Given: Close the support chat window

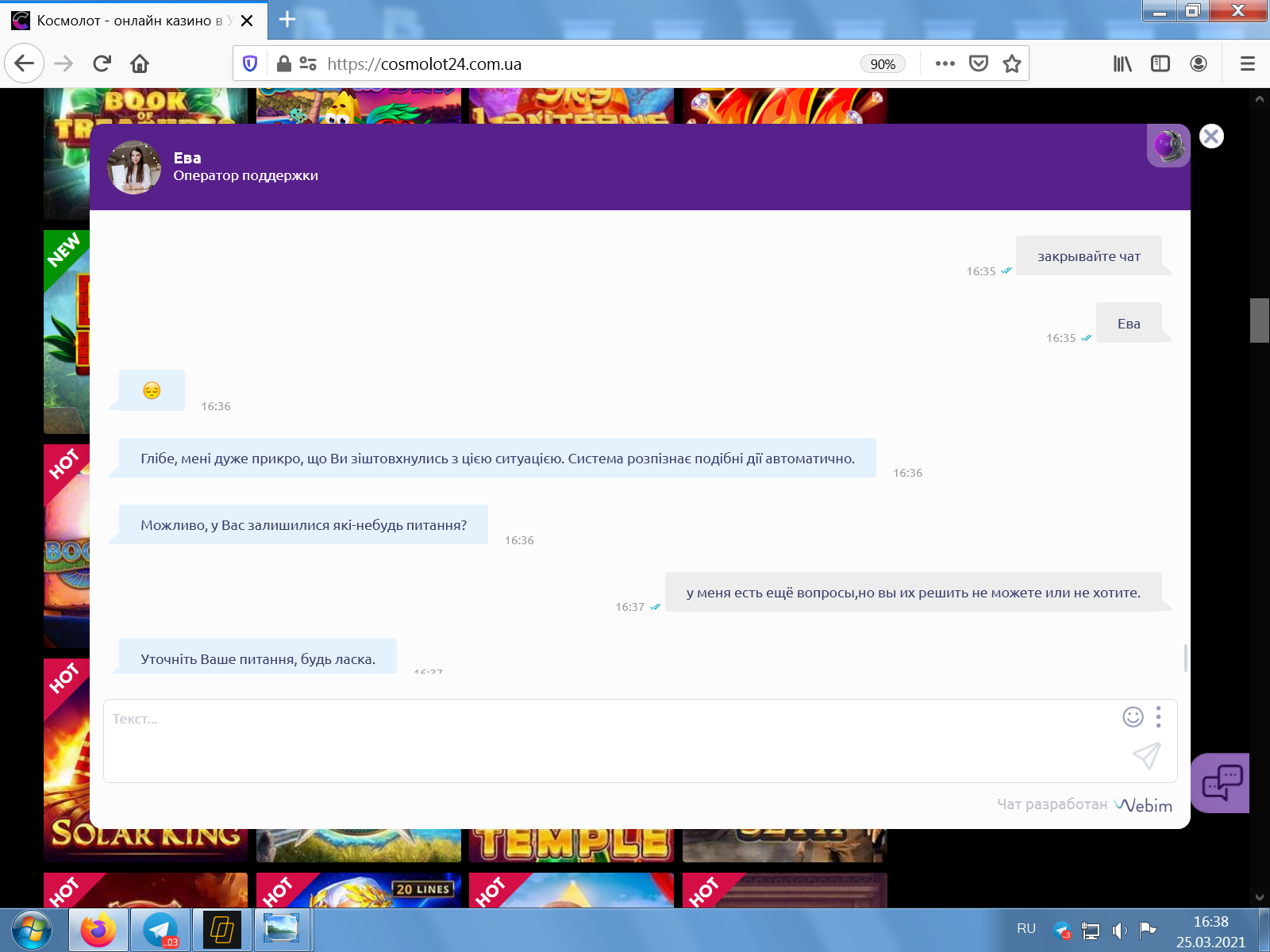Looking at the screenshot, I should [x=1211, y=136].
